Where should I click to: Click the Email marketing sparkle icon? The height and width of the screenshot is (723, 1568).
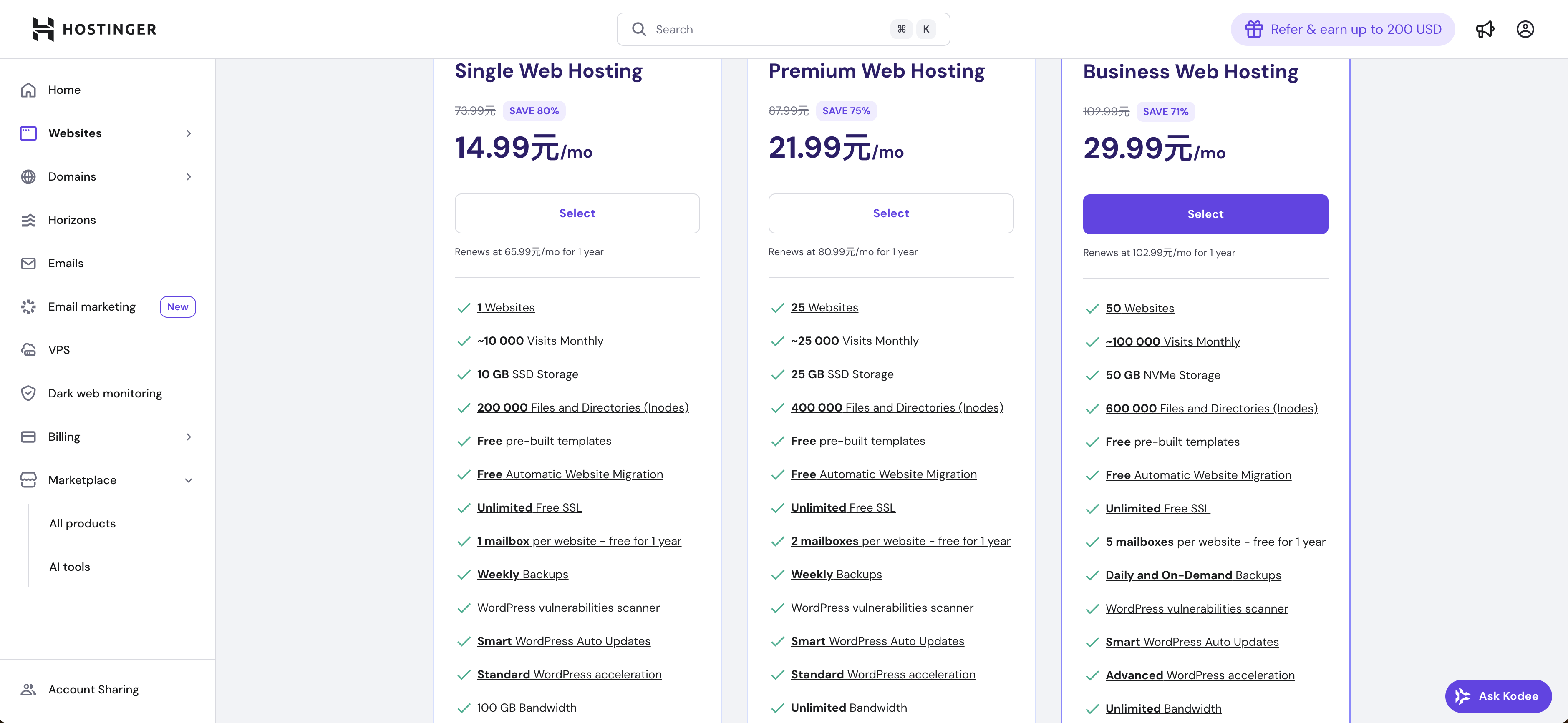pos(28,307)
